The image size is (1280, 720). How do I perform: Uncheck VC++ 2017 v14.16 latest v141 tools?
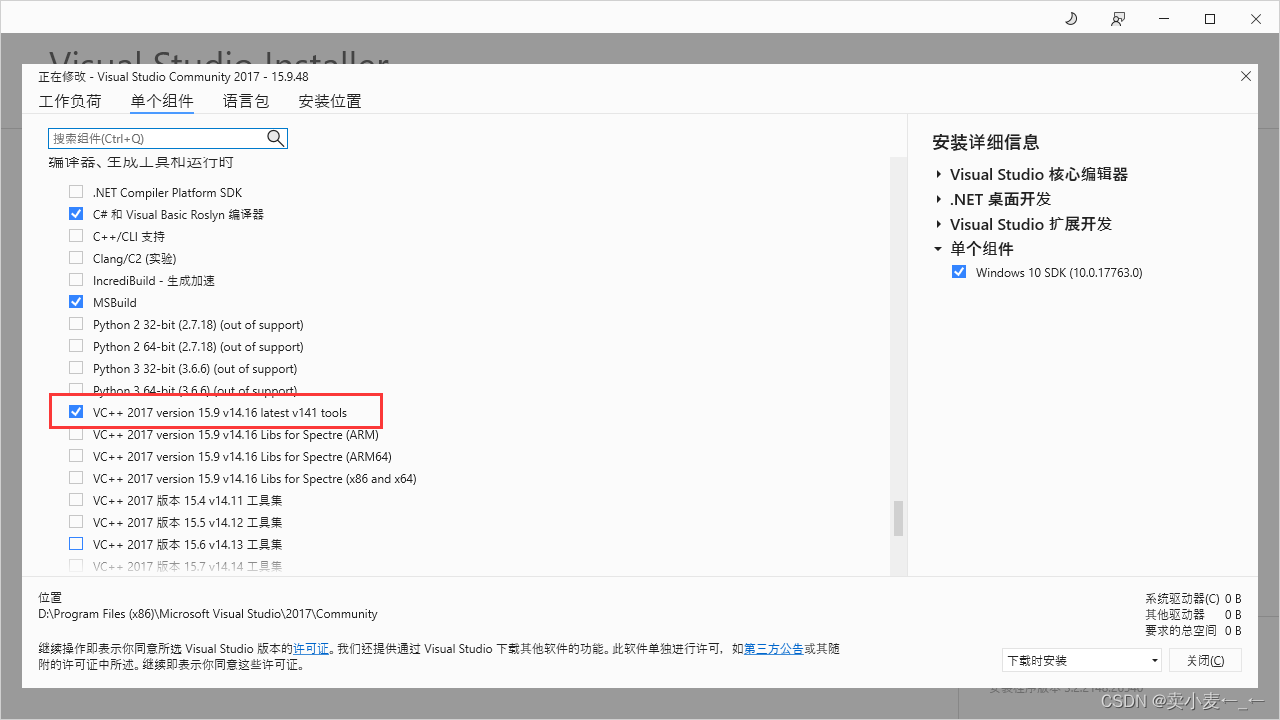pyautogui.click(x=76, y=412)
